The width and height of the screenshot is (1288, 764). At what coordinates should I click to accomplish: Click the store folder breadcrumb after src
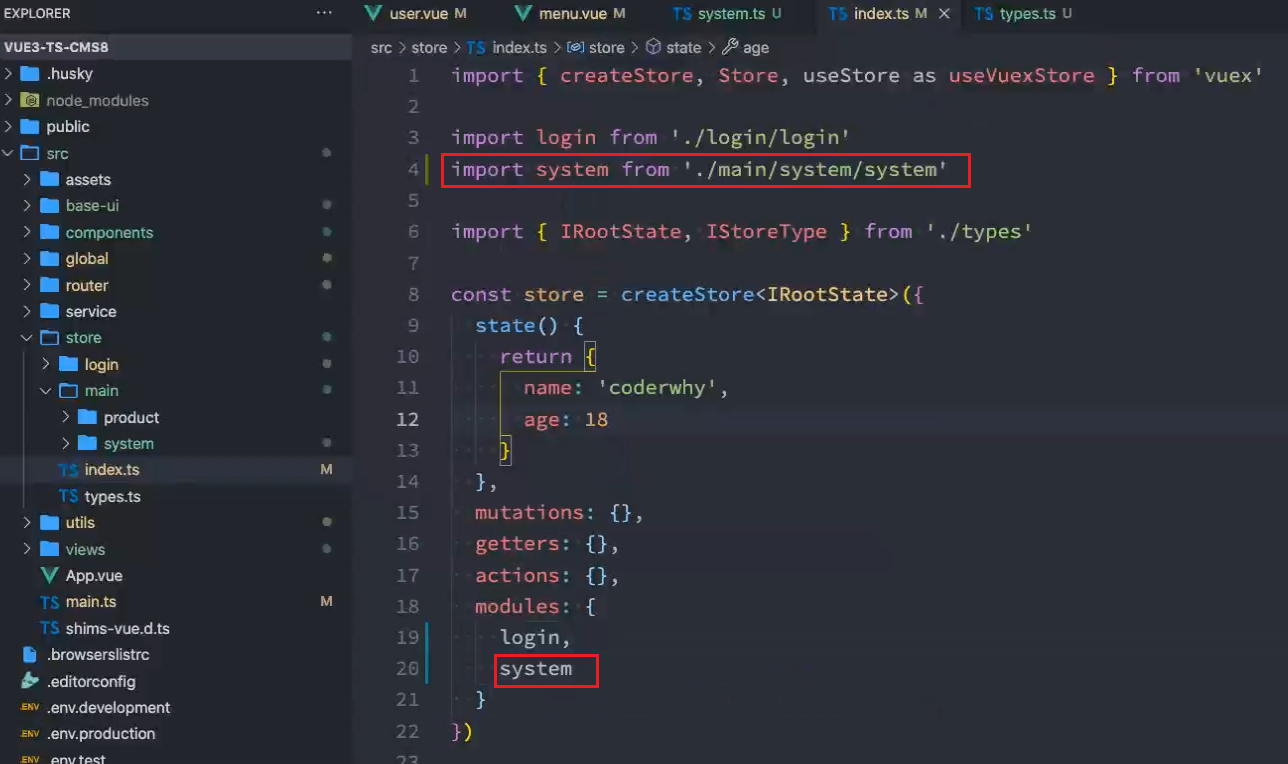pos(429,48)
